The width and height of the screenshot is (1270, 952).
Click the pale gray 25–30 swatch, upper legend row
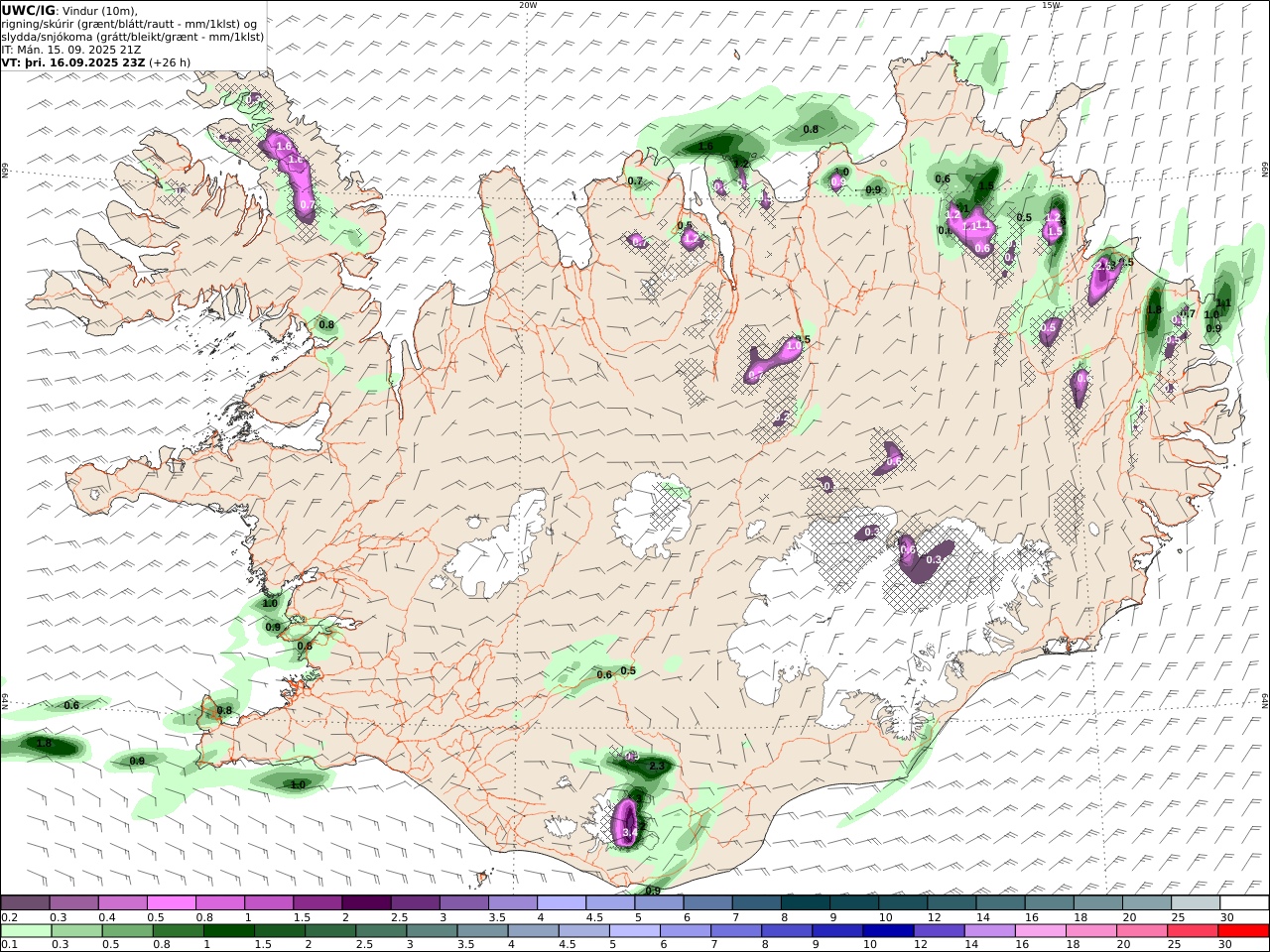[1195, 903]
